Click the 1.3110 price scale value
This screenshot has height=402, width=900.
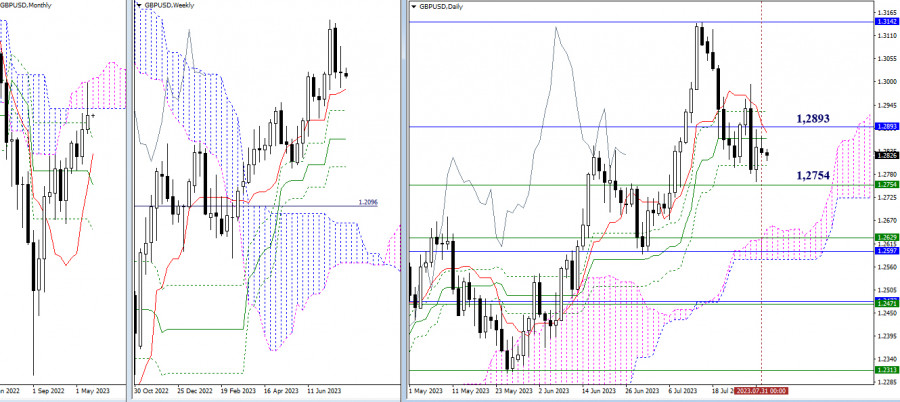click(x=886, y=35)
